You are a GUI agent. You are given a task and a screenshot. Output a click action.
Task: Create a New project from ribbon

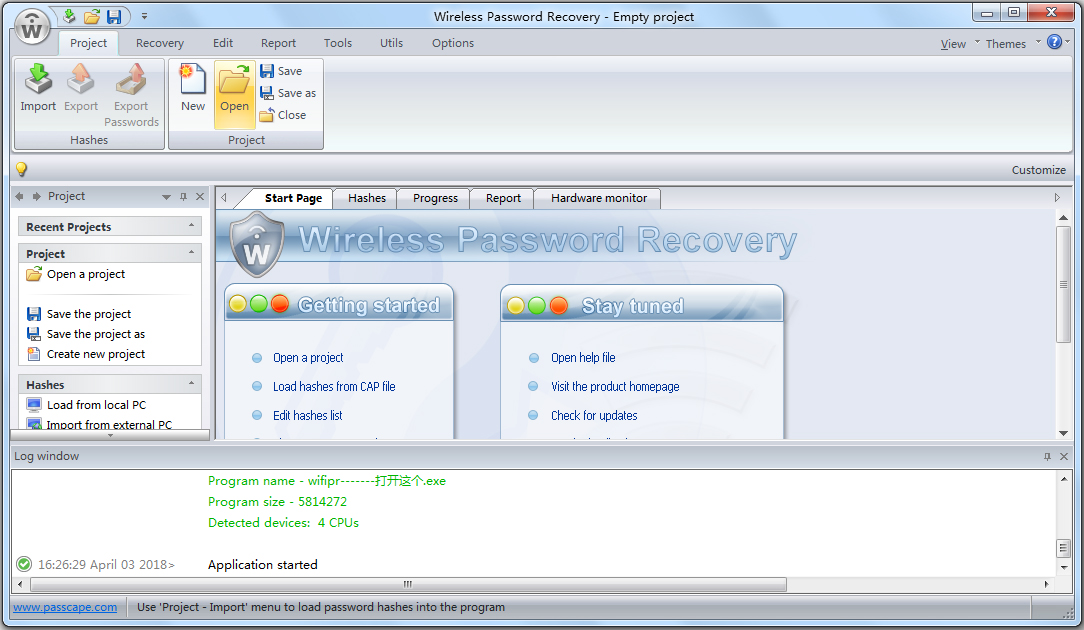193,88
